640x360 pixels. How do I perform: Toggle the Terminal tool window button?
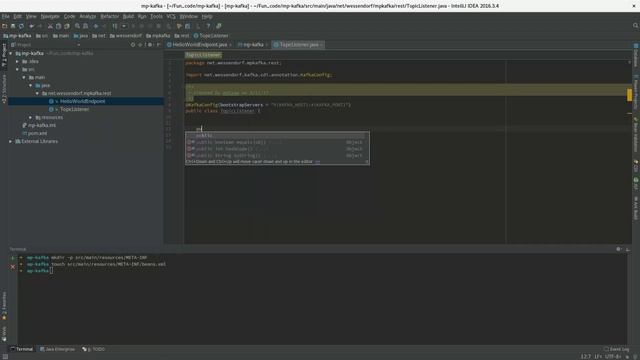(22, 349)
